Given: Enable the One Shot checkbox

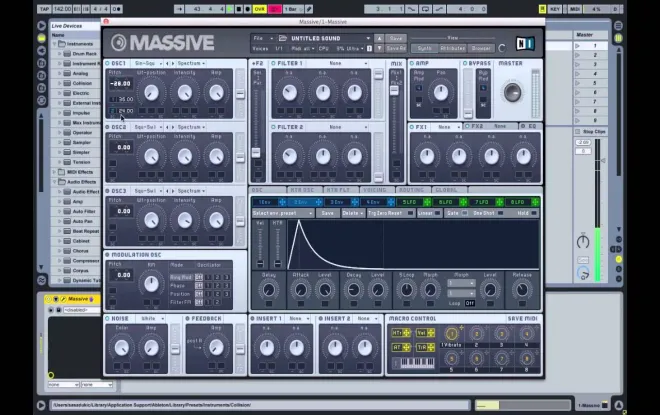Looking at the screenshot, I should click(x=500, y=213).
